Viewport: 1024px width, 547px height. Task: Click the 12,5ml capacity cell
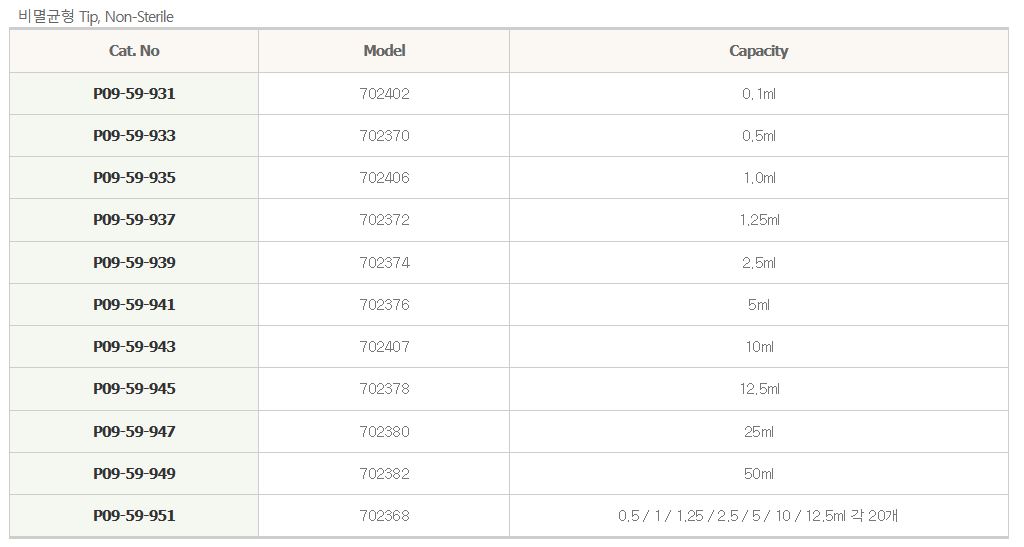[x=759, y=389]
